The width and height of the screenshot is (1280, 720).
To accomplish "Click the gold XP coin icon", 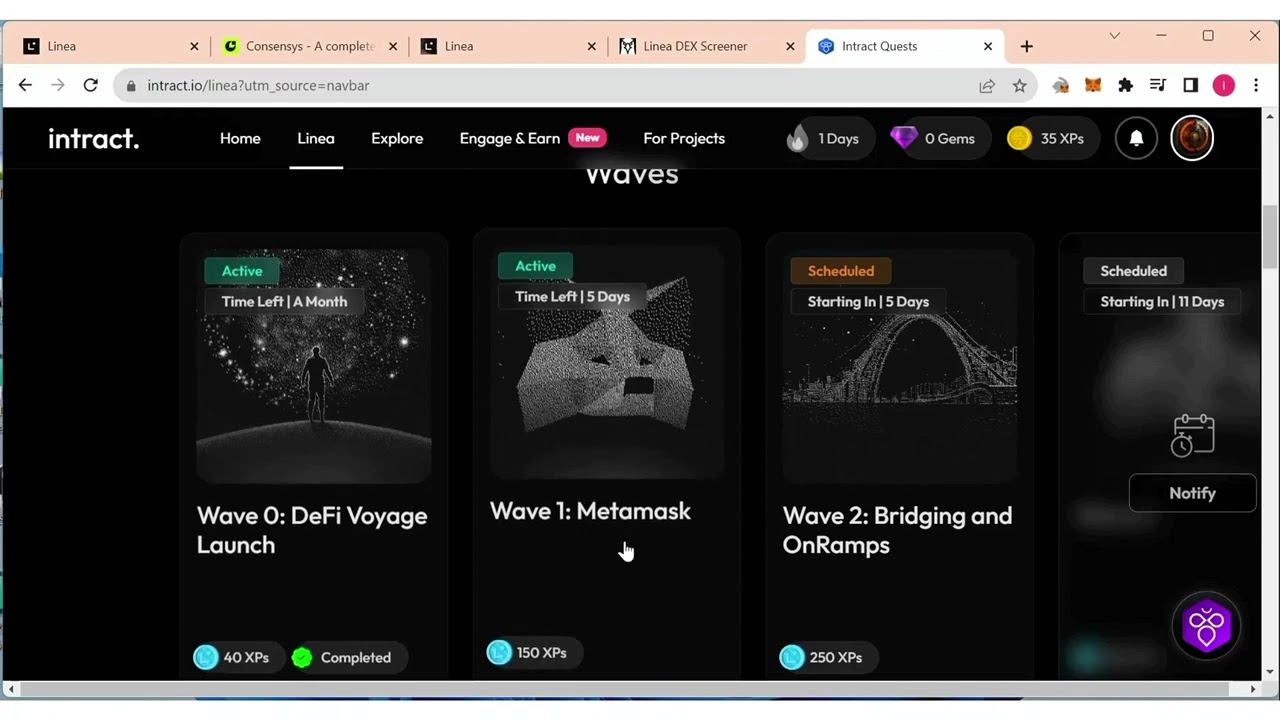I will coord(1019,139).
